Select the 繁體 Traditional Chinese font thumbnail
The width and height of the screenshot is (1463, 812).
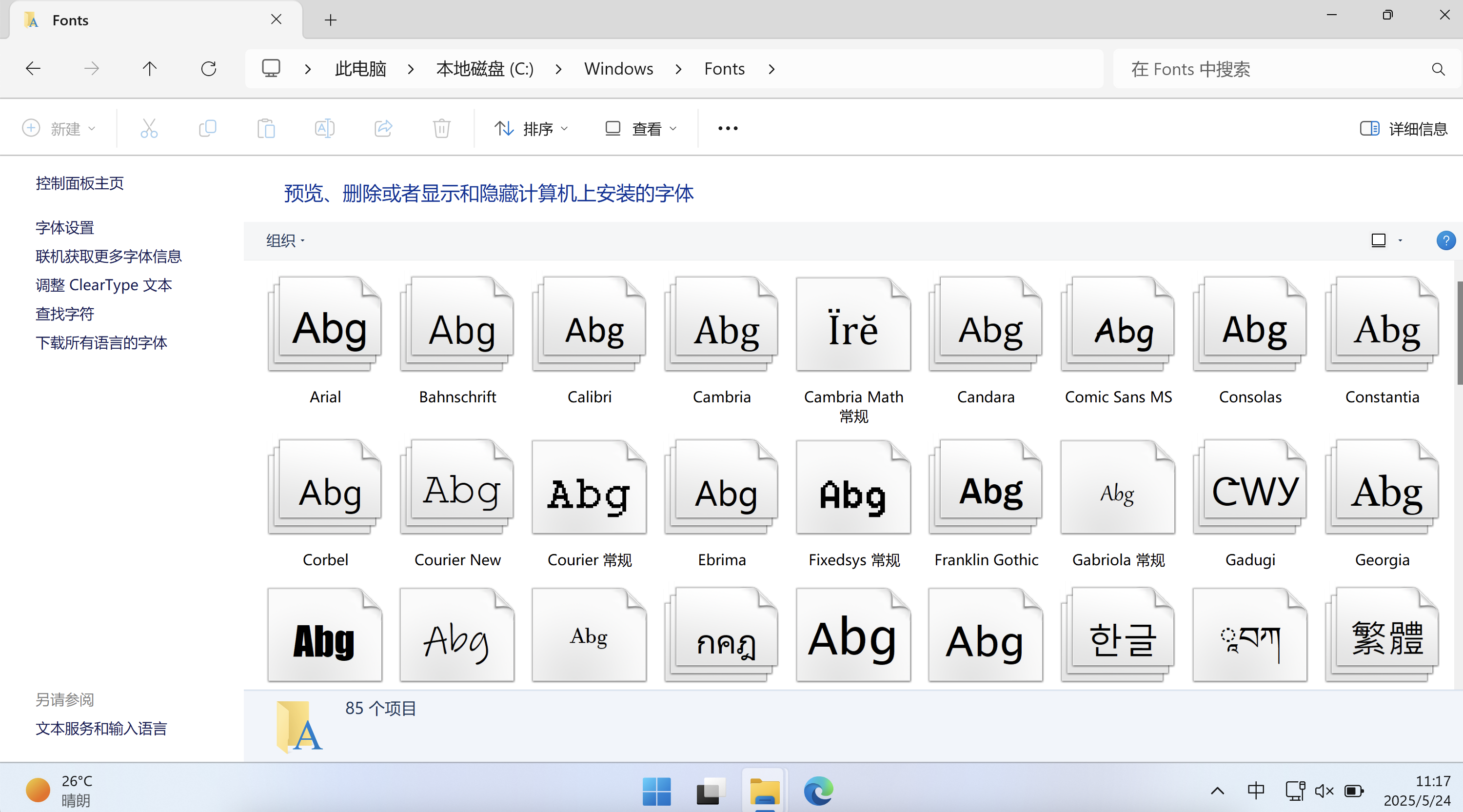(1383, 635)
